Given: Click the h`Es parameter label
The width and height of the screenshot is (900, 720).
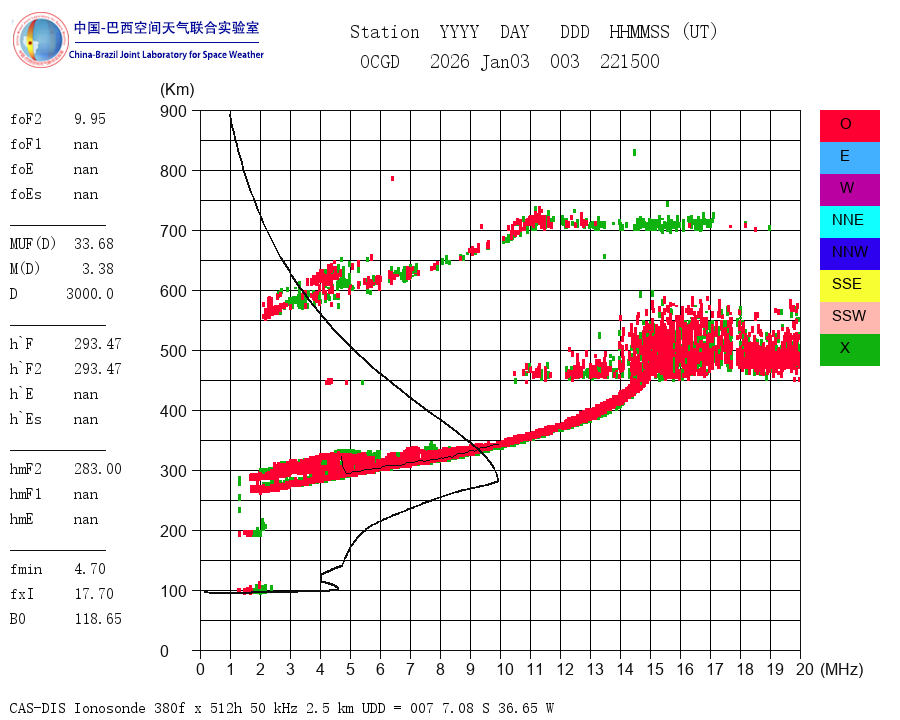Looking at the screenshot, I should 26,419.
